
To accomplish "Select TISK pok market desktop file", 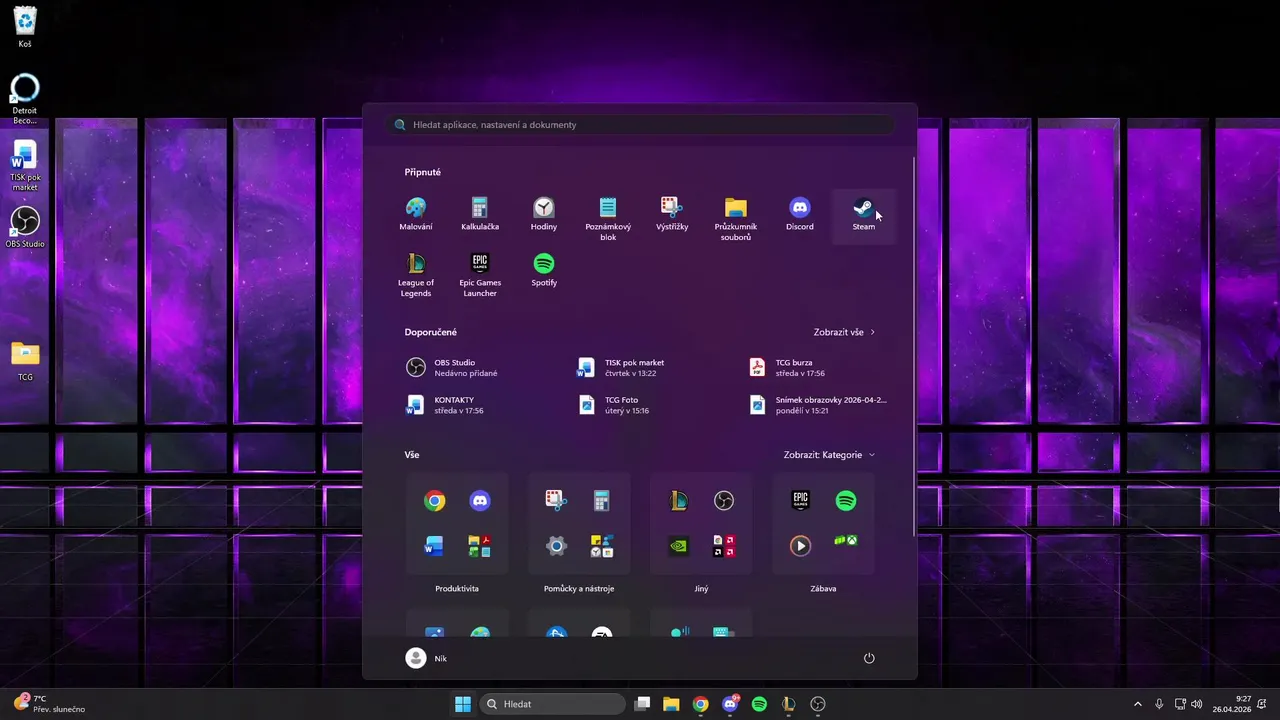I will click(x=25, y=165).
